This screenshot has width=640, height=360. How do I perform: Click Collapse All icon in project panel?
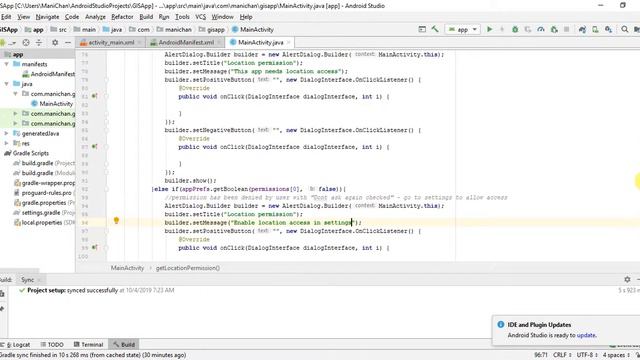click(39, 42)
